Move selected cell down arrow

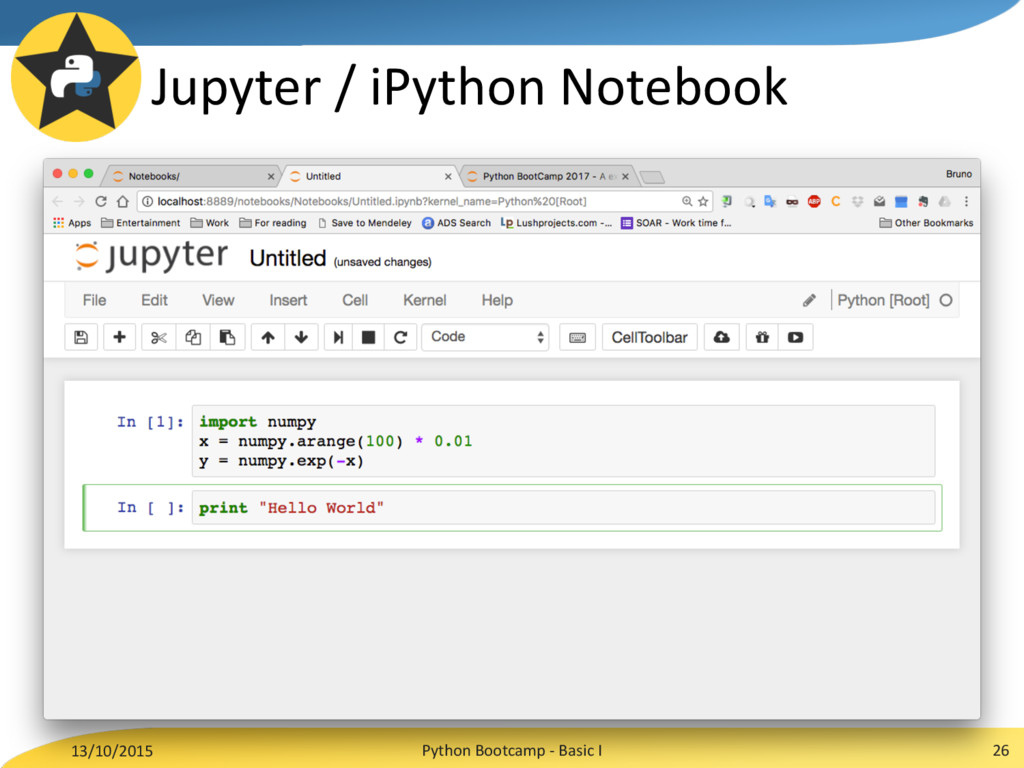pos(301,337)
